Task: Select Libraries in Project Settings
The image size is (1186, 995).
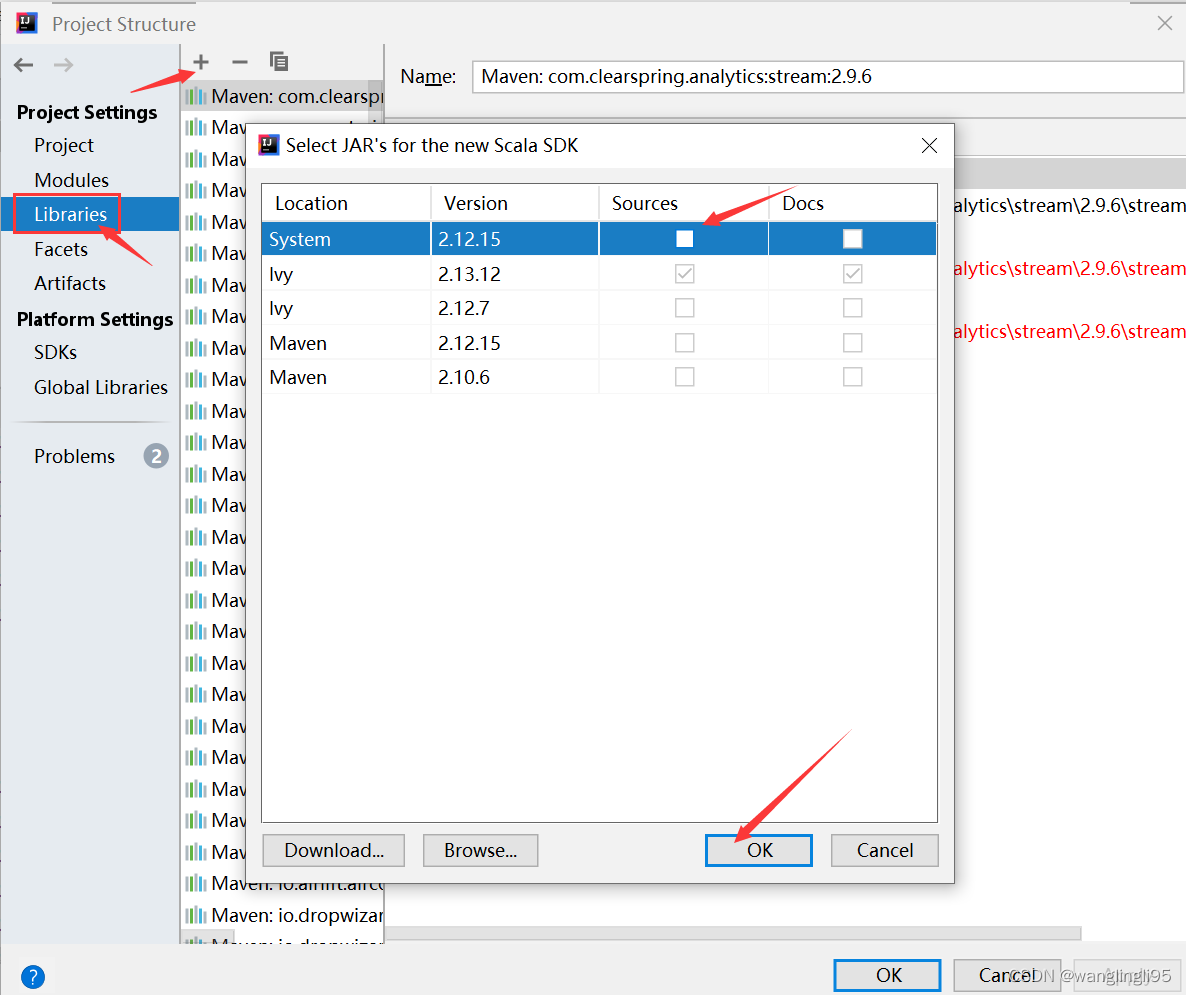Action: point(70,214)
